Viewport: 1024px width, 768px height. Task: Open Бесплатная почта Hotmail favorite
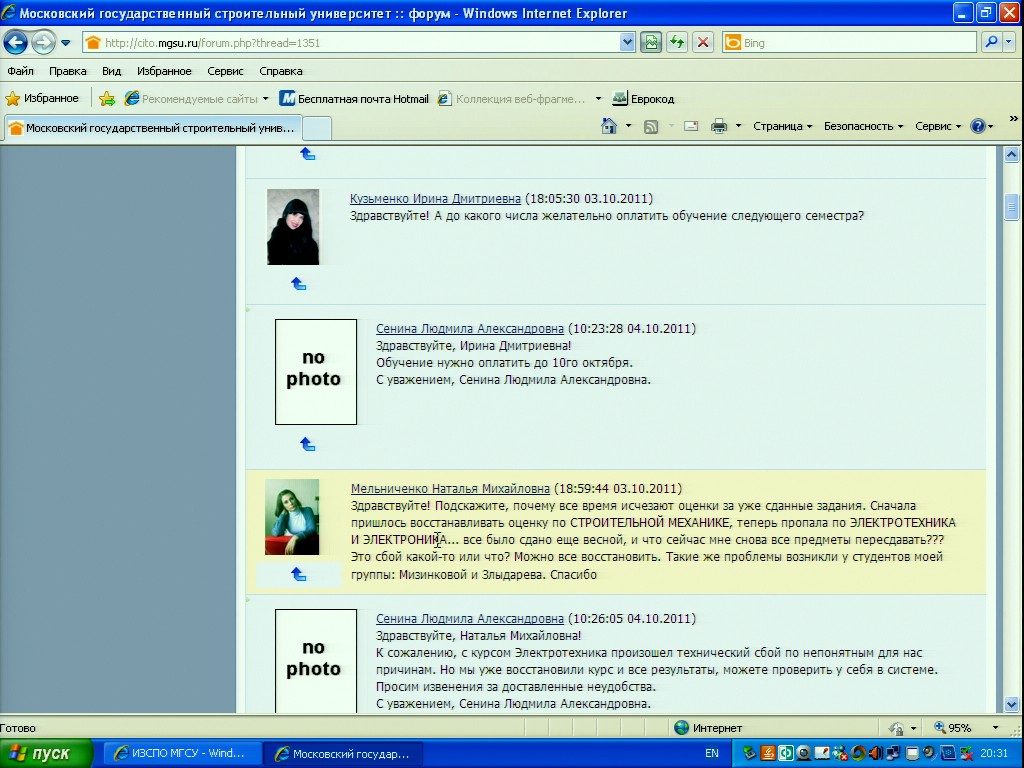[x=354, y=99]
